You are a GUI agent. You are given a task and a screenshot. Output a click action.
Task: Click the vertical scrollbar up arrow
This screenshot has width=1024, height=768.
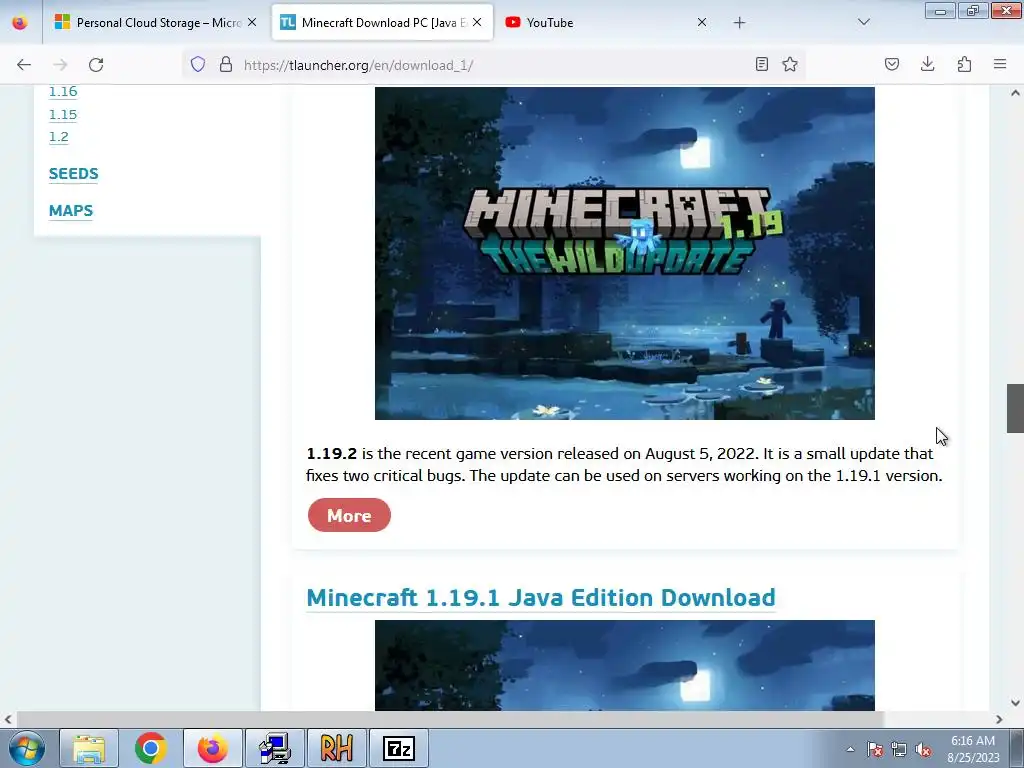pyautogui.click(x=1015, y=93)
